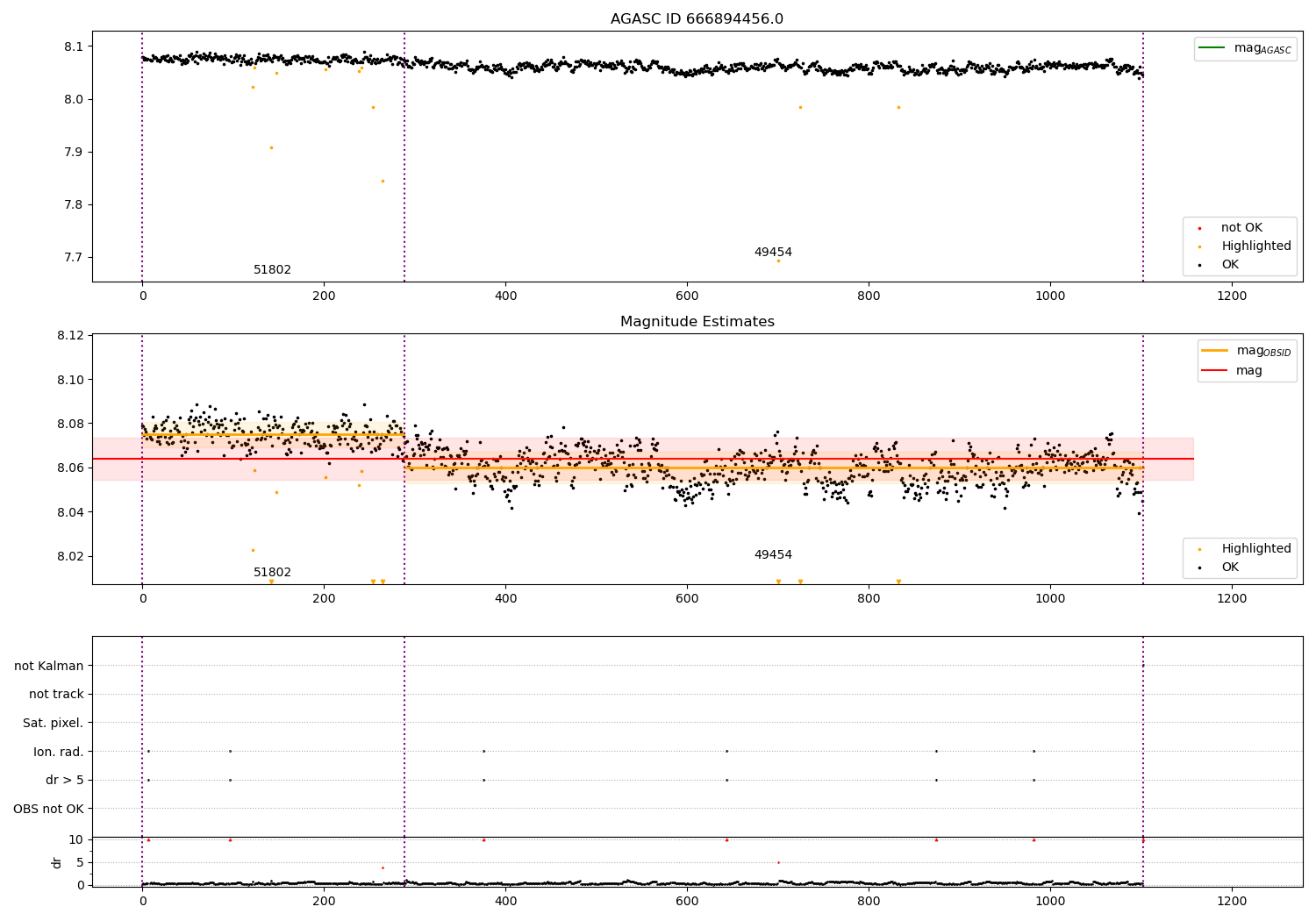This screenshot has height=921, width=1316.
Task: Click x-axis tick '1200' under the top plot
Action: 1232,296
